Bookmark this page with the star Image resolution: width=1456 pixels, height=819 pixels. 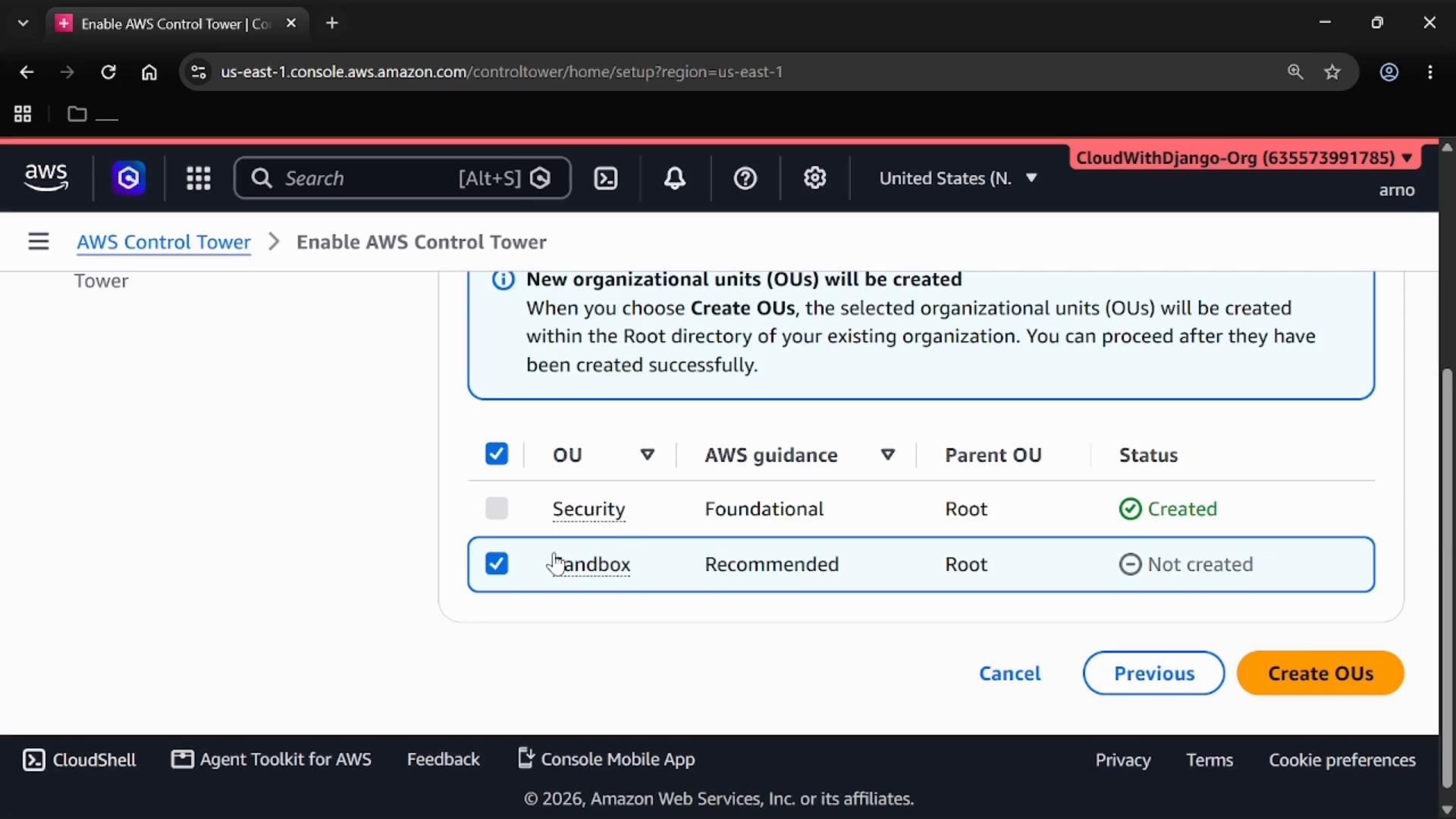coord(1332,72)
